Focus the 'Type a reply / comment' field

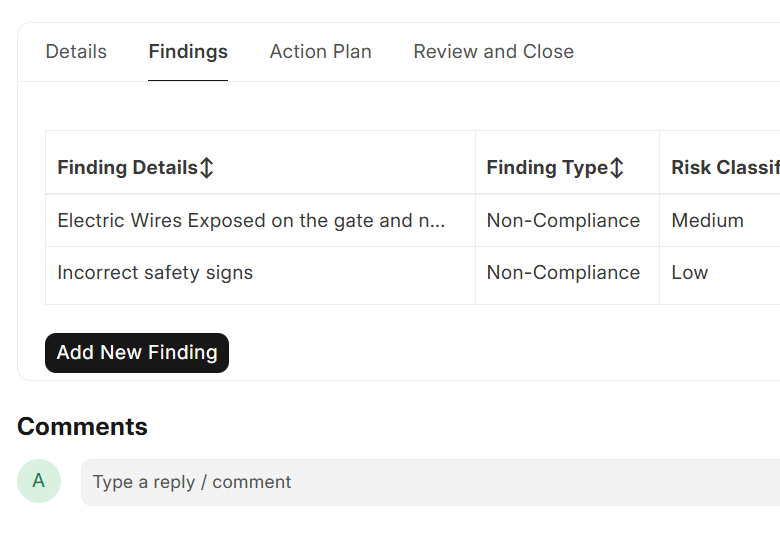point(430,482)
